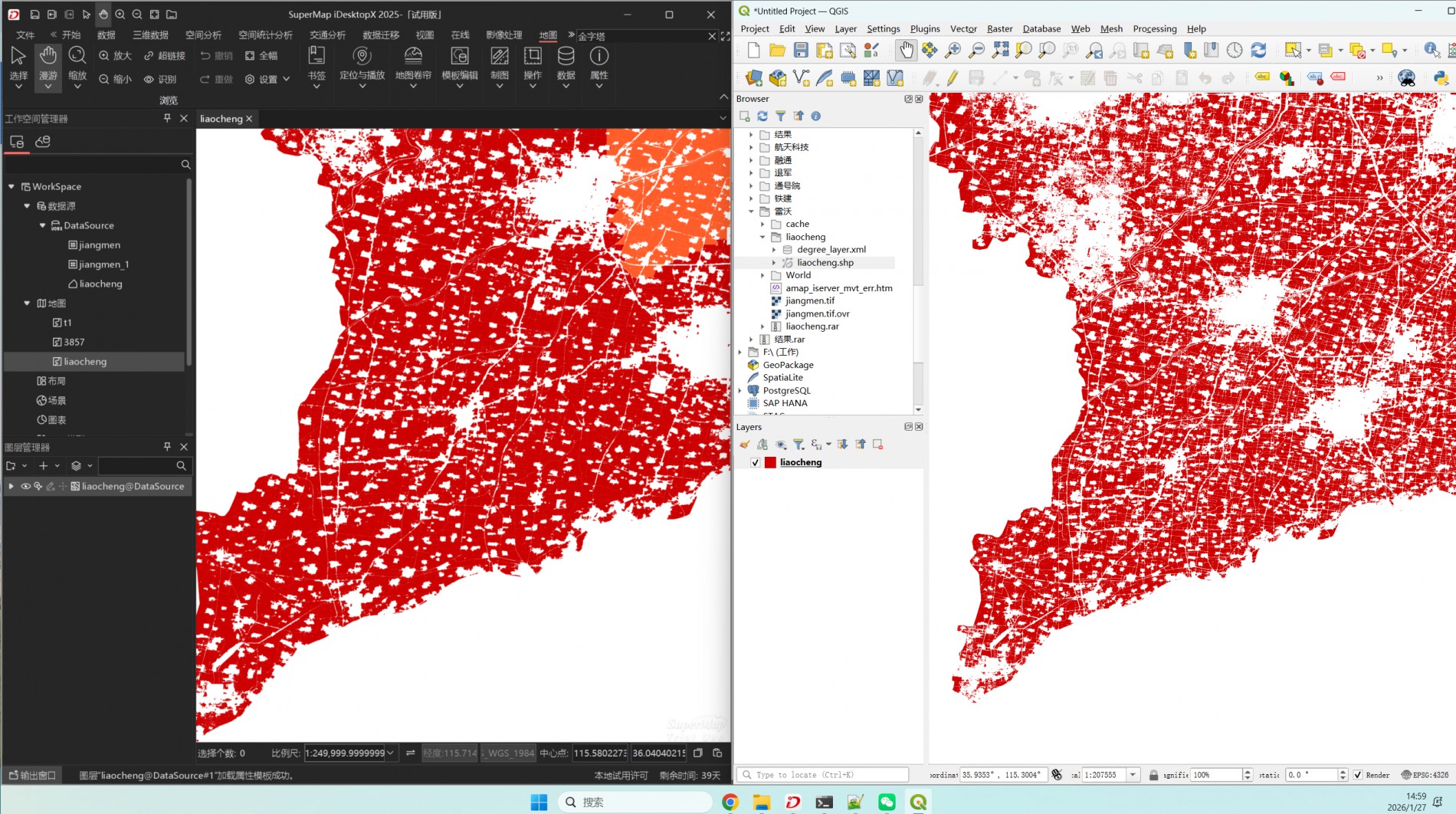The width and height of the screenshot is (1456, 814).
Task: Click the QGIS Pan Map hand tool
Action: (x=906, y=51)
